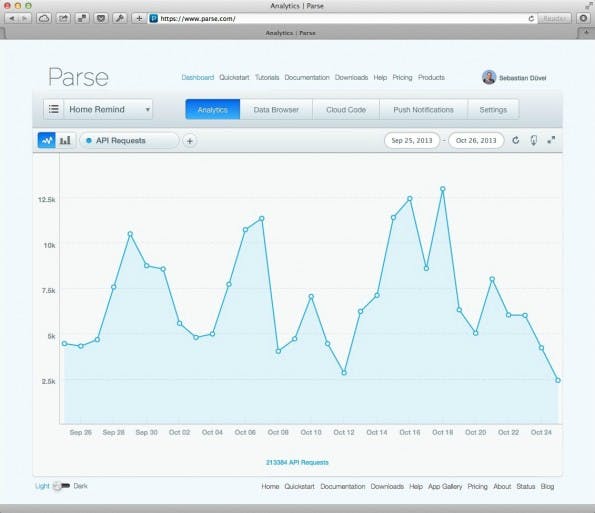
Task: Click the Light theme label
Action: (x=42, y=486)
